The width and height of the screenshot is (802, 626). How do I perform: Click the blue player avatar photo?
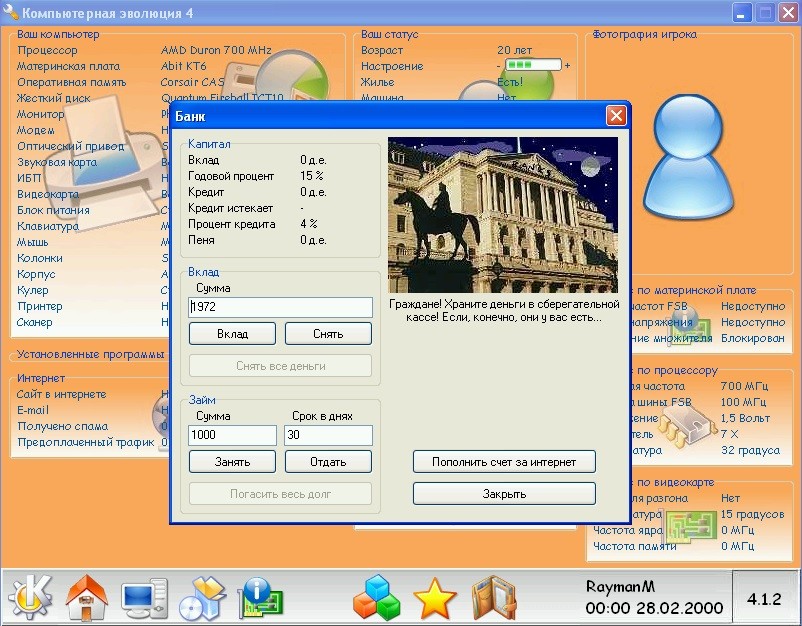point(687,158)
